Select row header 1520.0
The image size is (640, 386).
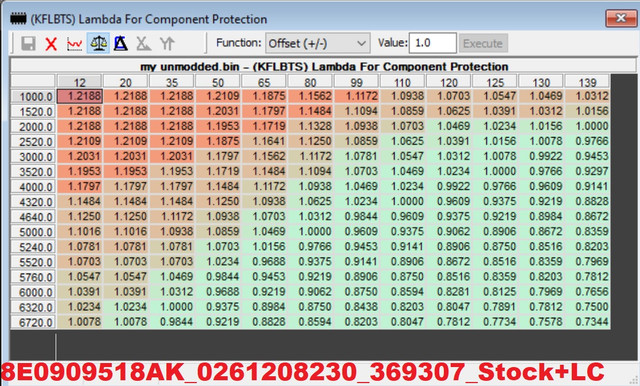pyautogui.click(x=33, y=112)
